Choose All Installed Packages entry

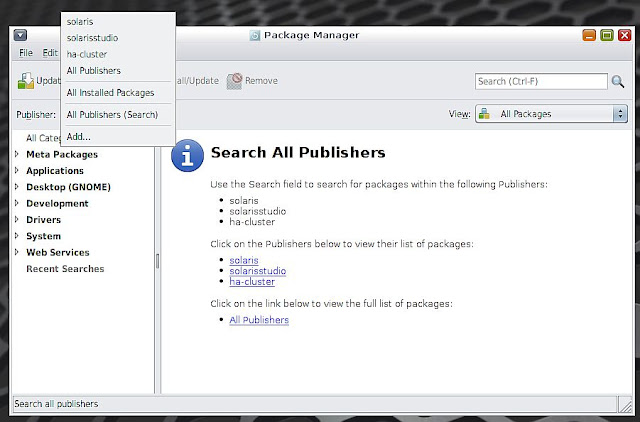click(x=118, y=93)
